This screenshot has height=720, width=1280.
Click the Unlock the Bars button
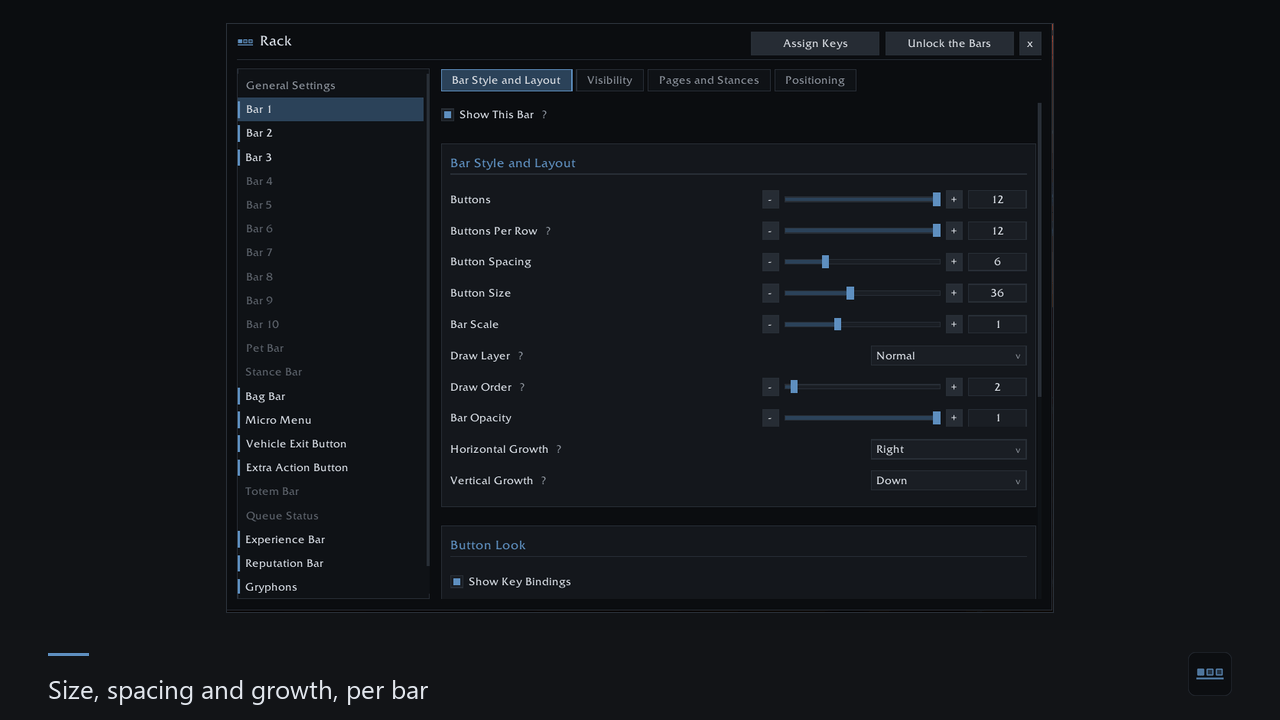[x=949, y=43]
